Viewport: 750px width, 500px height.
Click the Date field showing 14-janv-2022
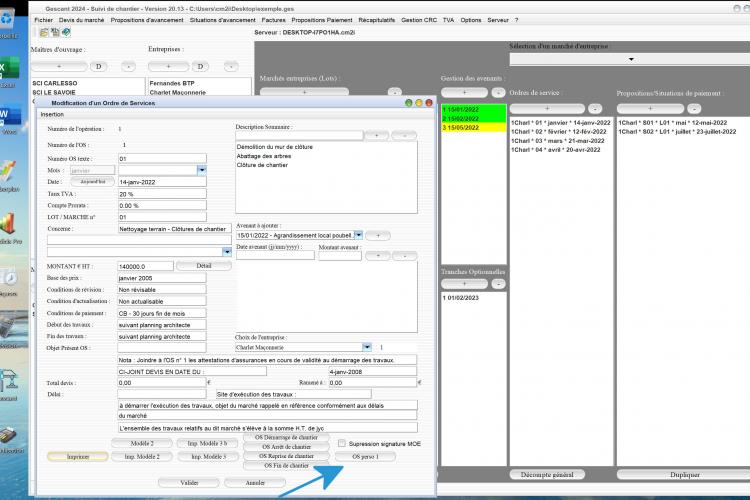point(162,182)
